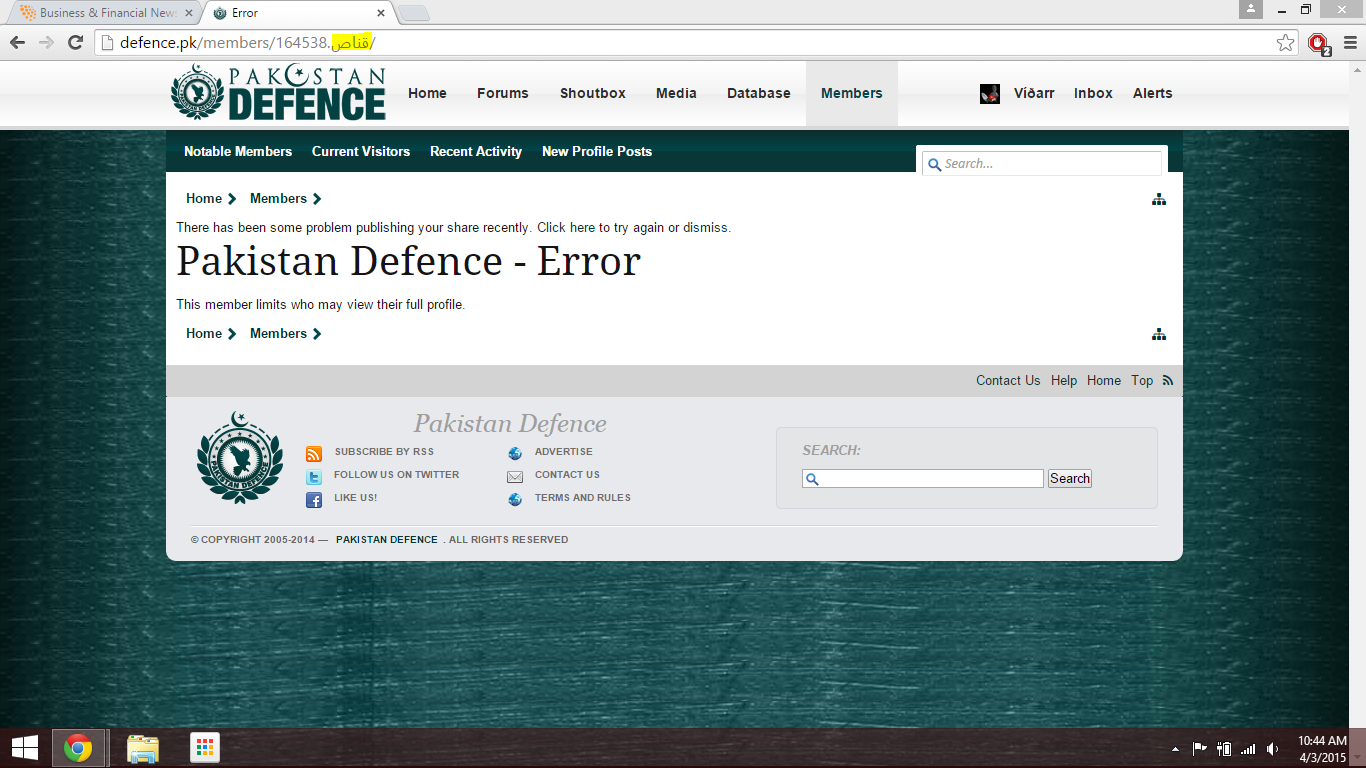Viewport: 1366px width, 768px height.
Task: Open Help footer link
Action: [1064, 380]
